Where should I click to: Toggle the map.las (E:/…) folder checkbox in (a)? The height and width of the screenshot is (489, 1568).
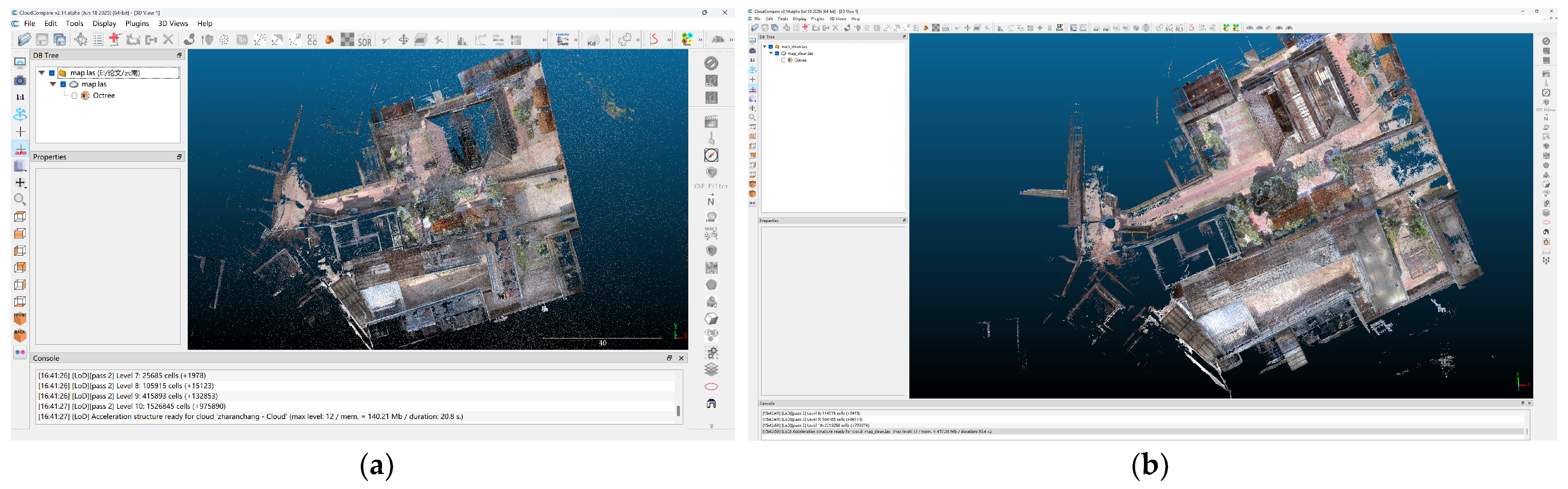[x=52, y=73]
